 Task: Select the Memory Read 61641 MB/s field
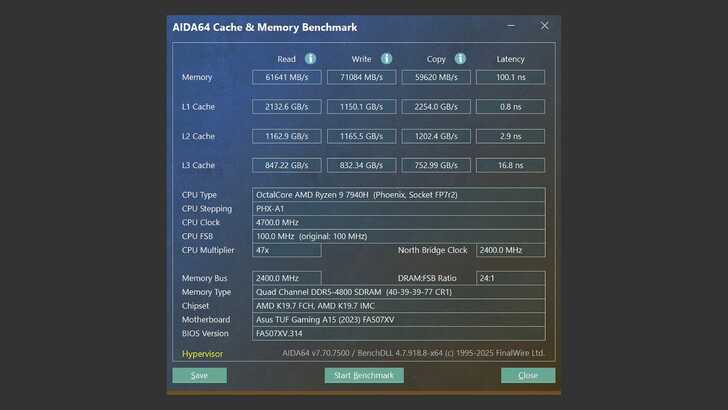point(287,77)
